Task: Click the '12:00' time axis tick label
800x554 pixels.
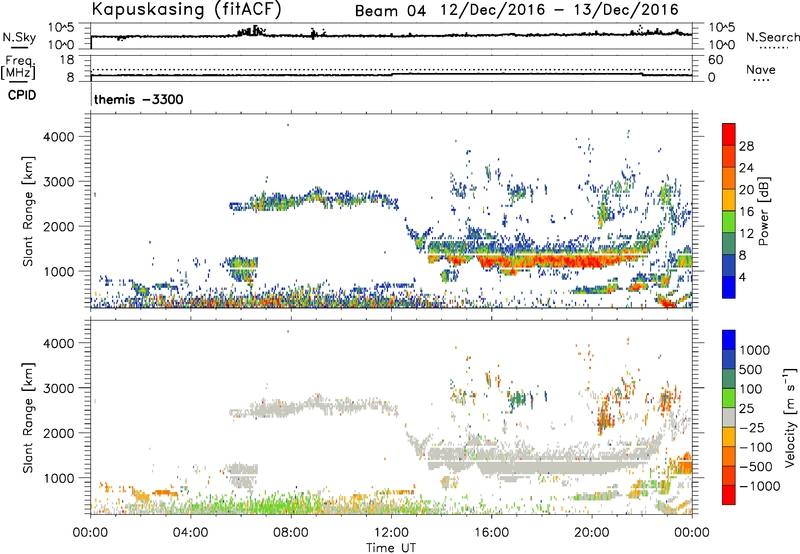Action: (391, 532)
